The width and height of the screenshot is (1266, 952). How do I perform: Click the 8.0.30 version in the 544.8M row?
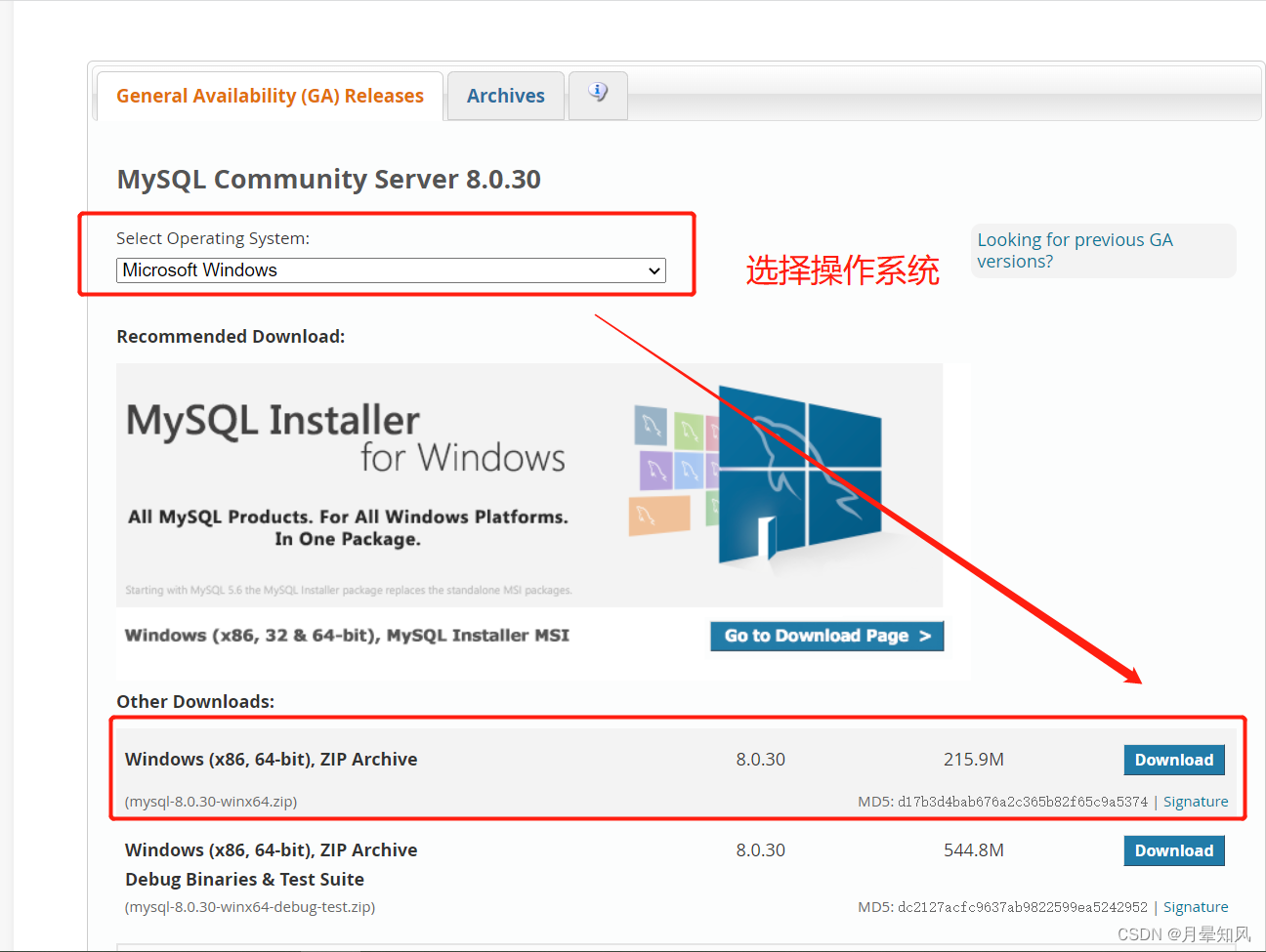pos(761,850)
